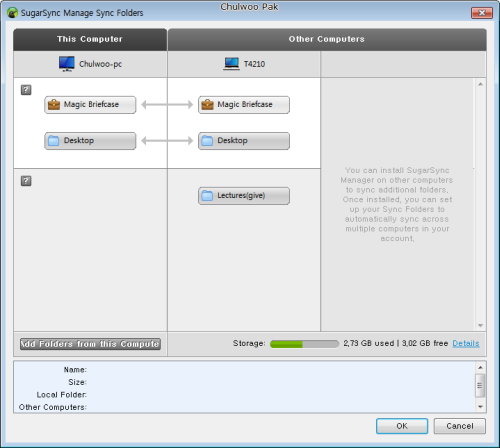The image size is (500, 448).
Task: Click the 'Local Folder:' label
Action: click(x=62, y=395)
